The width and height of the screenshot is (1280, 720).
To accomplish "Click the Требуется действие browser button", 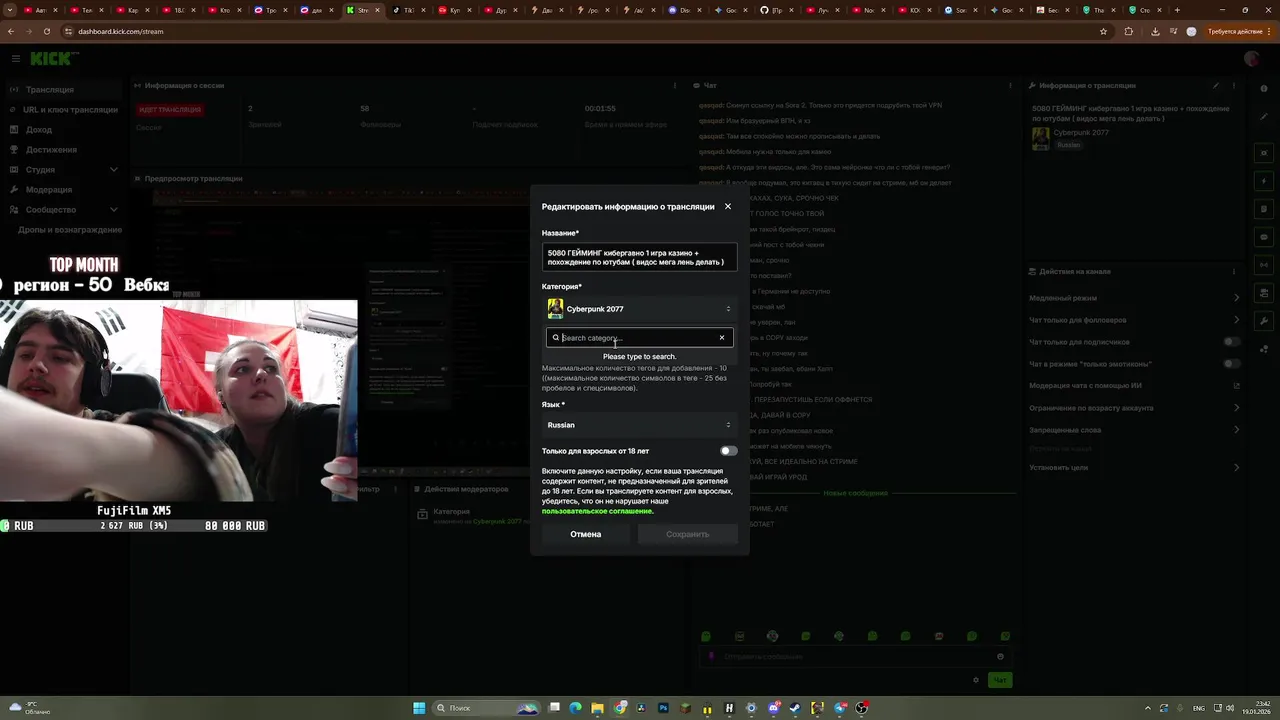I will tap(1235, 31).
